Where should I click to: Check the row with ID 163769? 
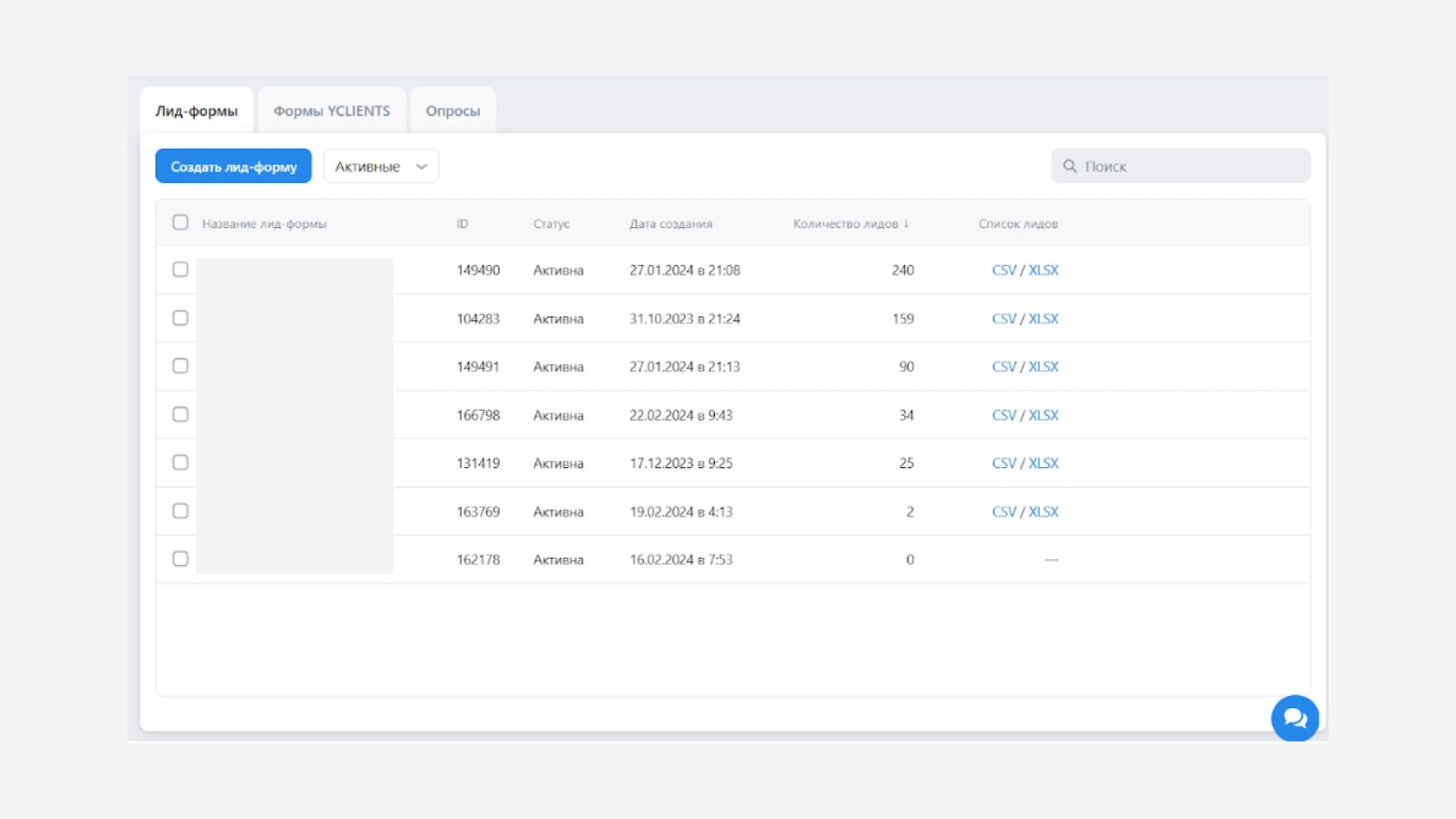180,510
